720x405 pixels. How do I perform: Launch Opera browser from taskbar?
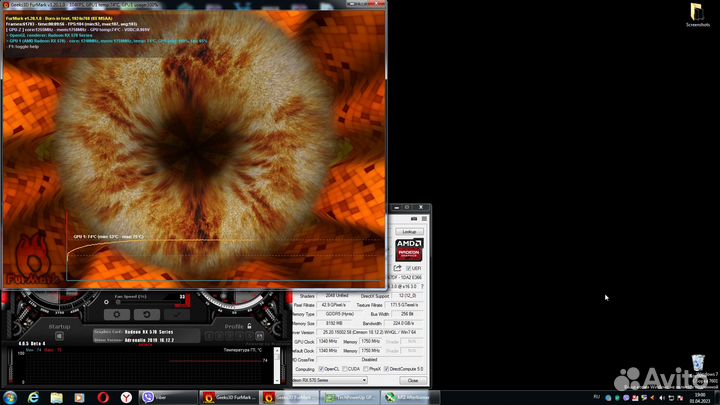103,397
